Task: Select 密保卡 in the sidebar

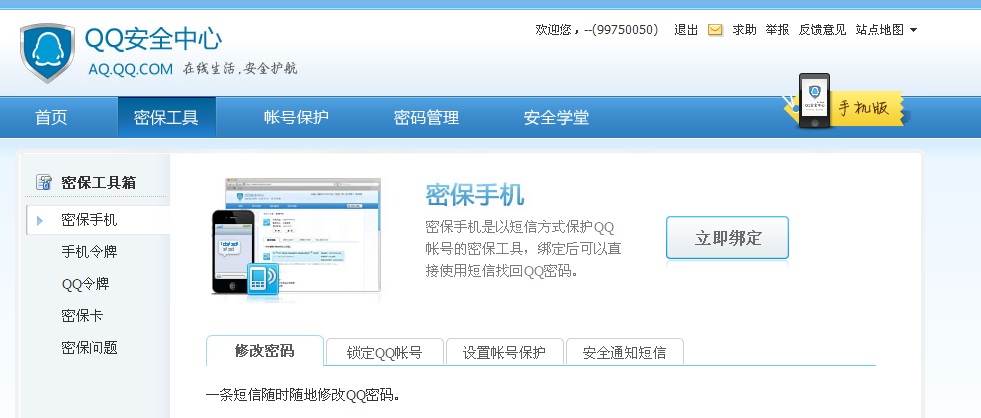Action: point(82,316)
